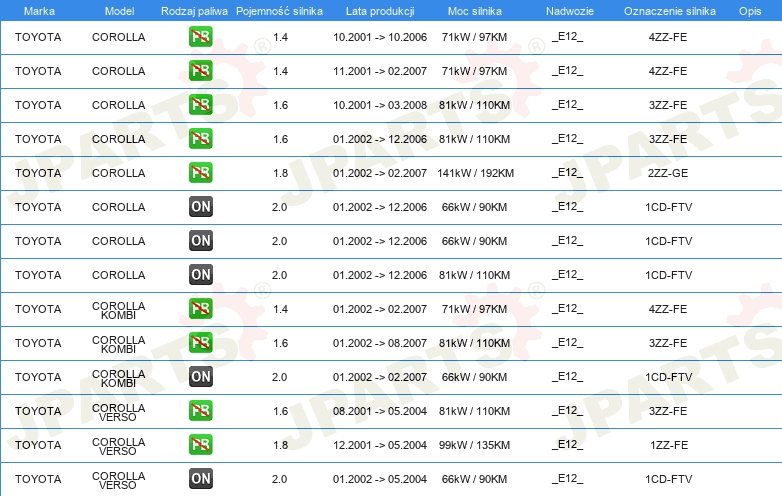Click the ON diesel icon for Corolla 2.0 81kW
Screen dimensions: 782x496
click(201, 275)
